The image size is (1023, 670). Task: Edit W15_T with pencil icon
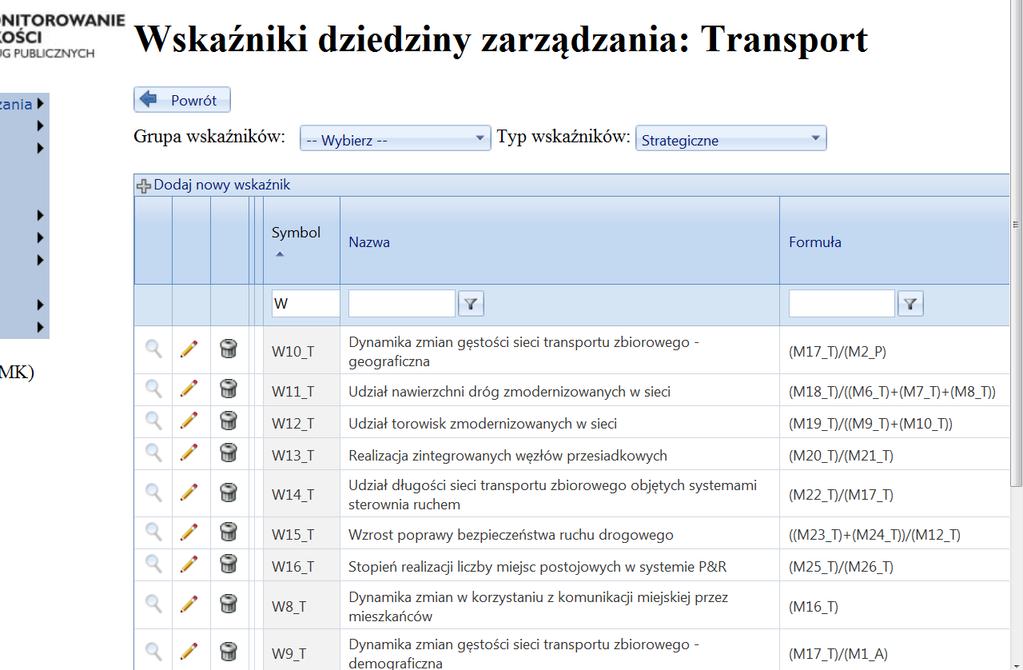189,532
